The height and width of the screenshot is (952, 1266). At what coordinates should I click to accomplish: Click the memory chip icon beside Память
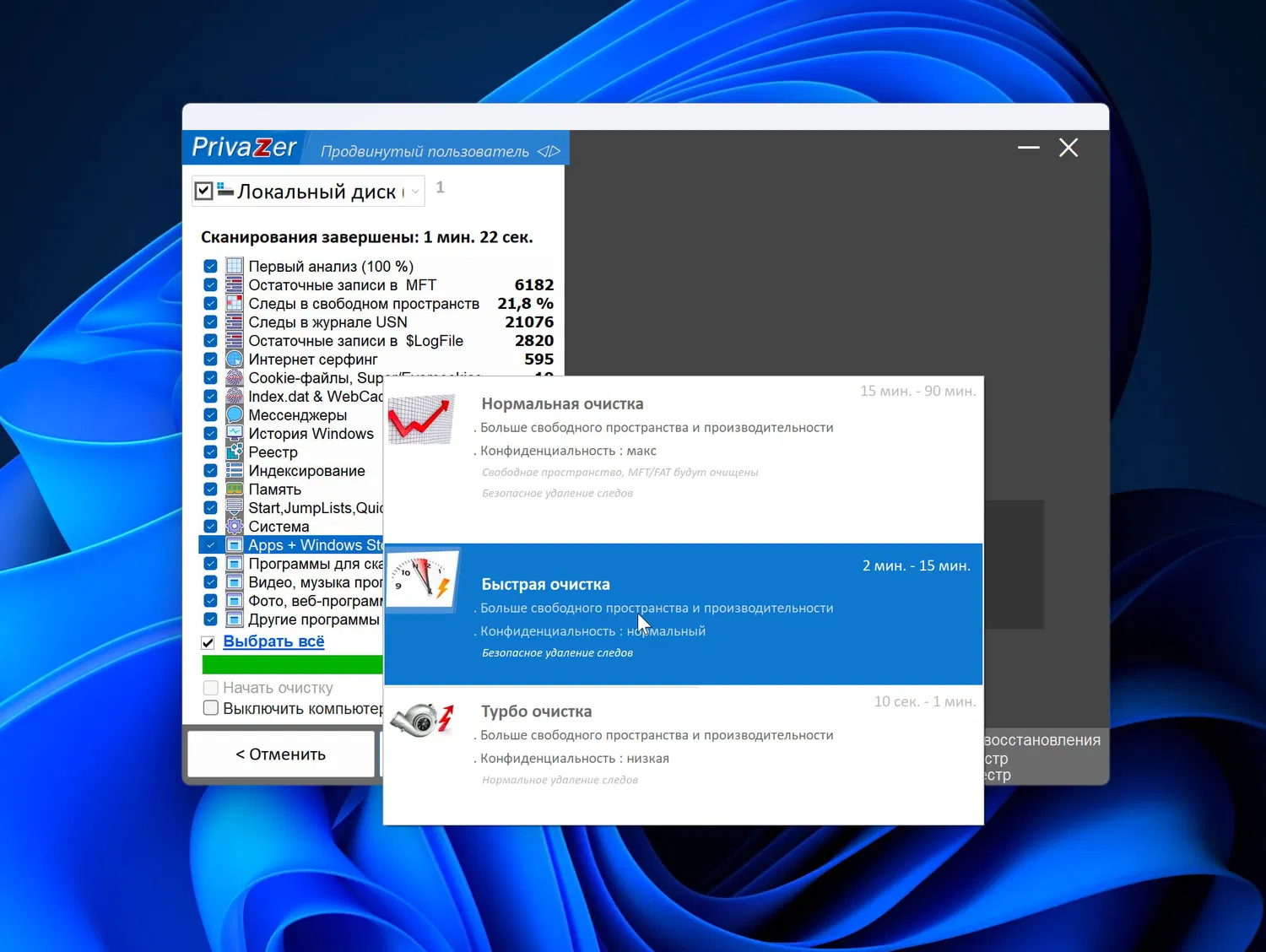pyautogui.click(x=235, y=490)
